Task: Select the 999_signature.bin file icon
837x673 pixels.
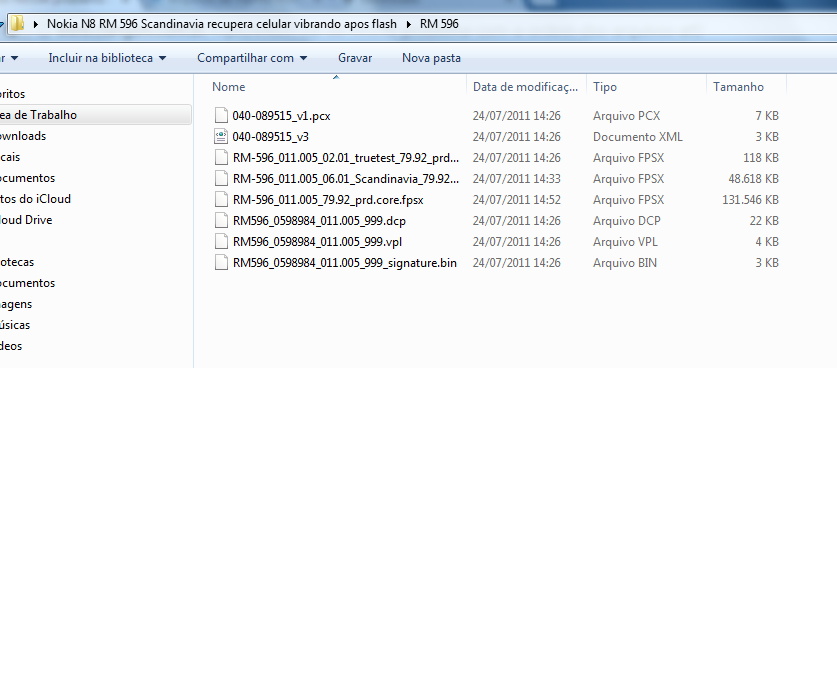Action: [x=221, y=263]
